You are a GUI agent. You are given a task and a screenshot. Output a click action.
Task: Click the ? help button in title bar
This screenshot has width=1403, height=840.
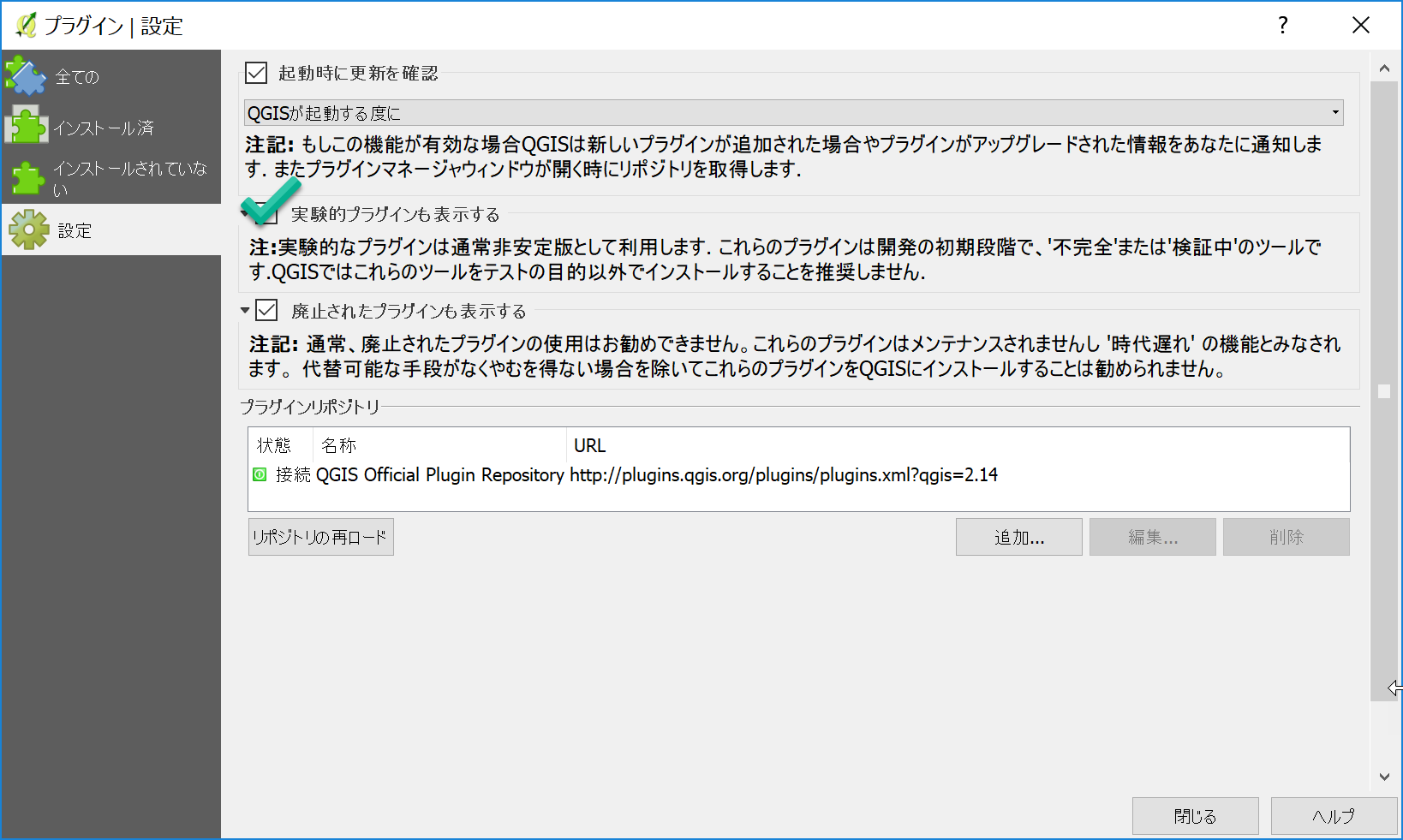tap(1282, 26)
